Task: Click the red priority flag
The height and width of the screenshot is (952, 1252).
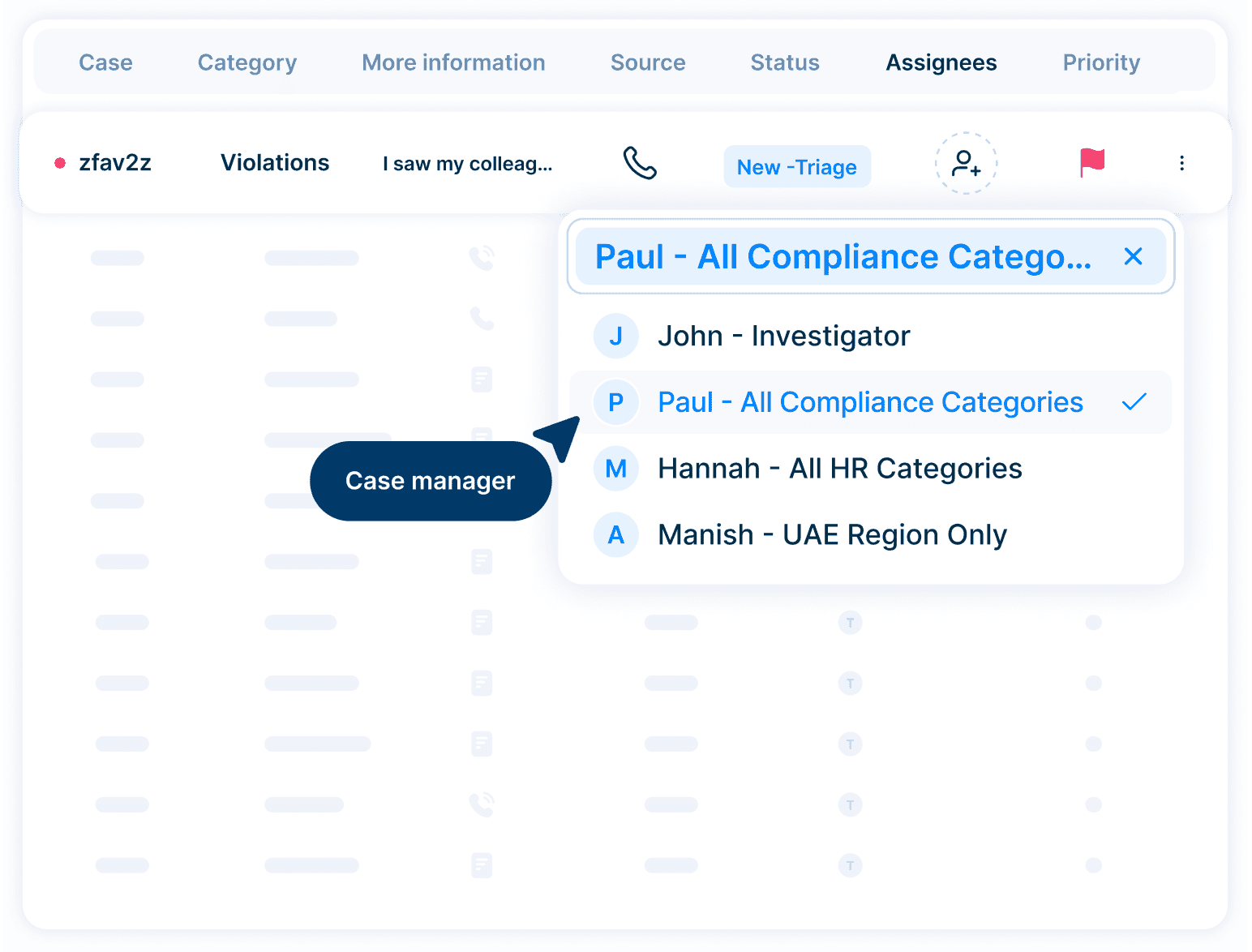Action: 1091,162
